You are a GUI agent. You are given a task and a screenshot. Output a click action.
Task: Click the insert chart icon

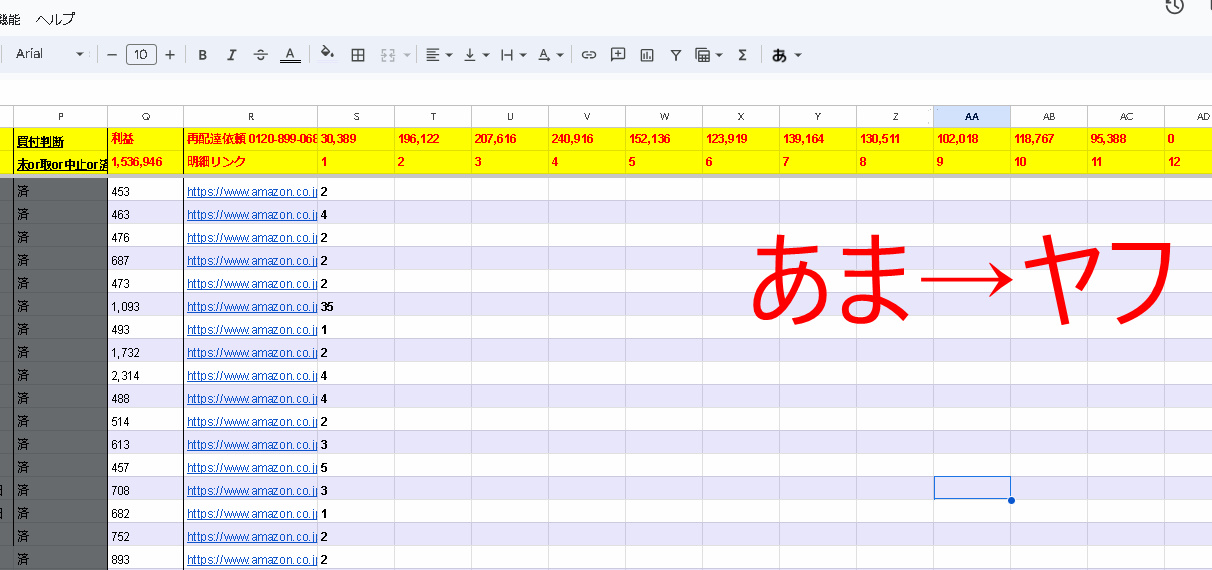[647, 55]
